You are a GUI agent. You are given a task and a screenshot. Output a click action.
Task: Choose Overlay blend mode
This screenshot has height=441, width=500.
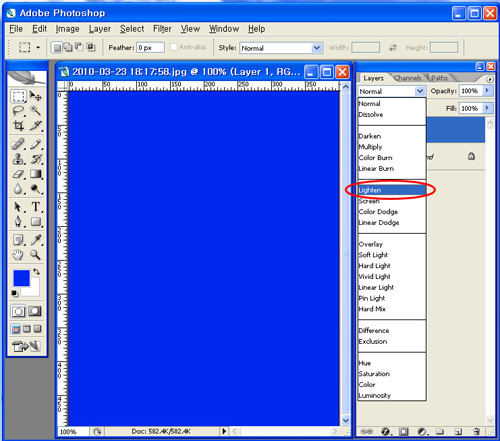pyautogui.click(x=392, y=244)
